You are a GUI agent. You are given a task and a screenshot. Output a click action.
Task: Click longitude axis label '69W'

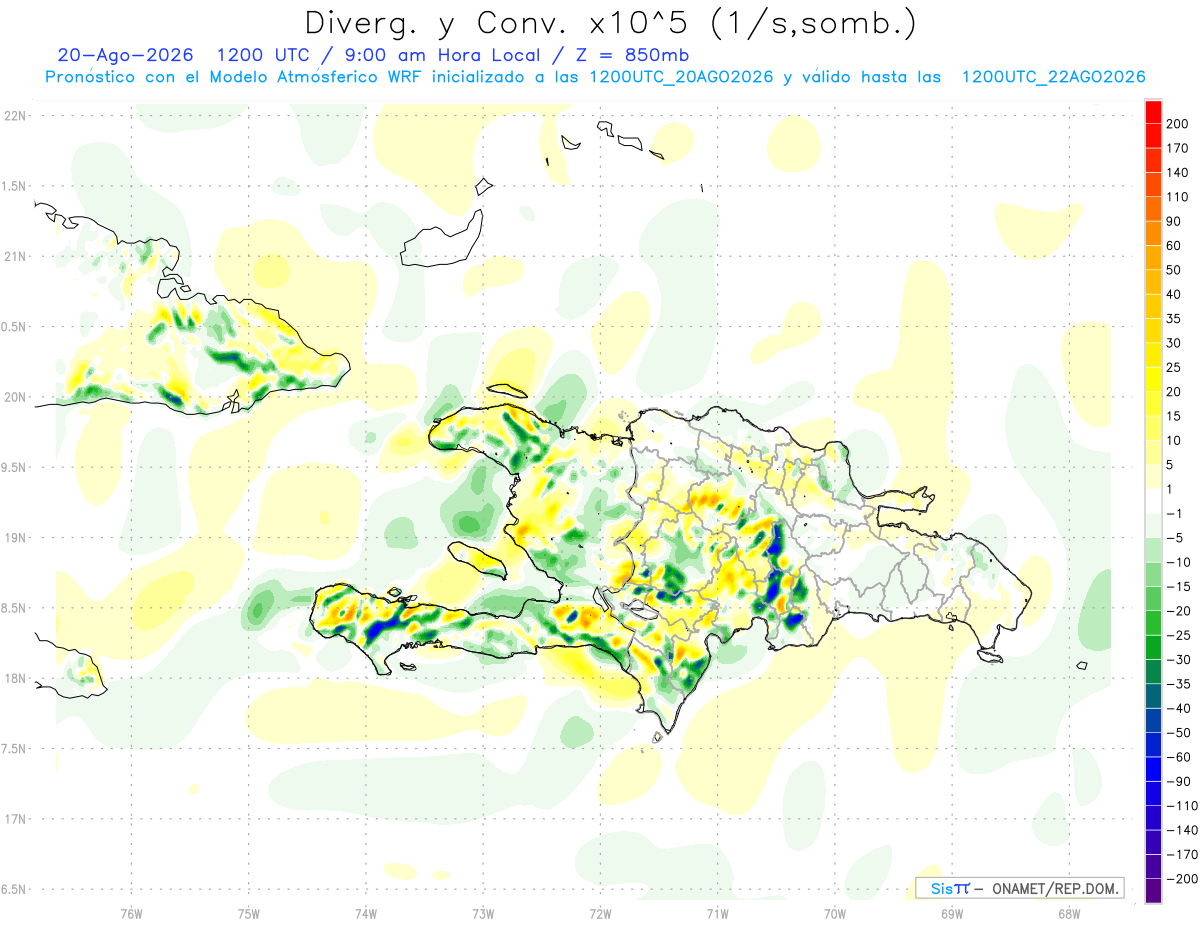click(952, 912)
